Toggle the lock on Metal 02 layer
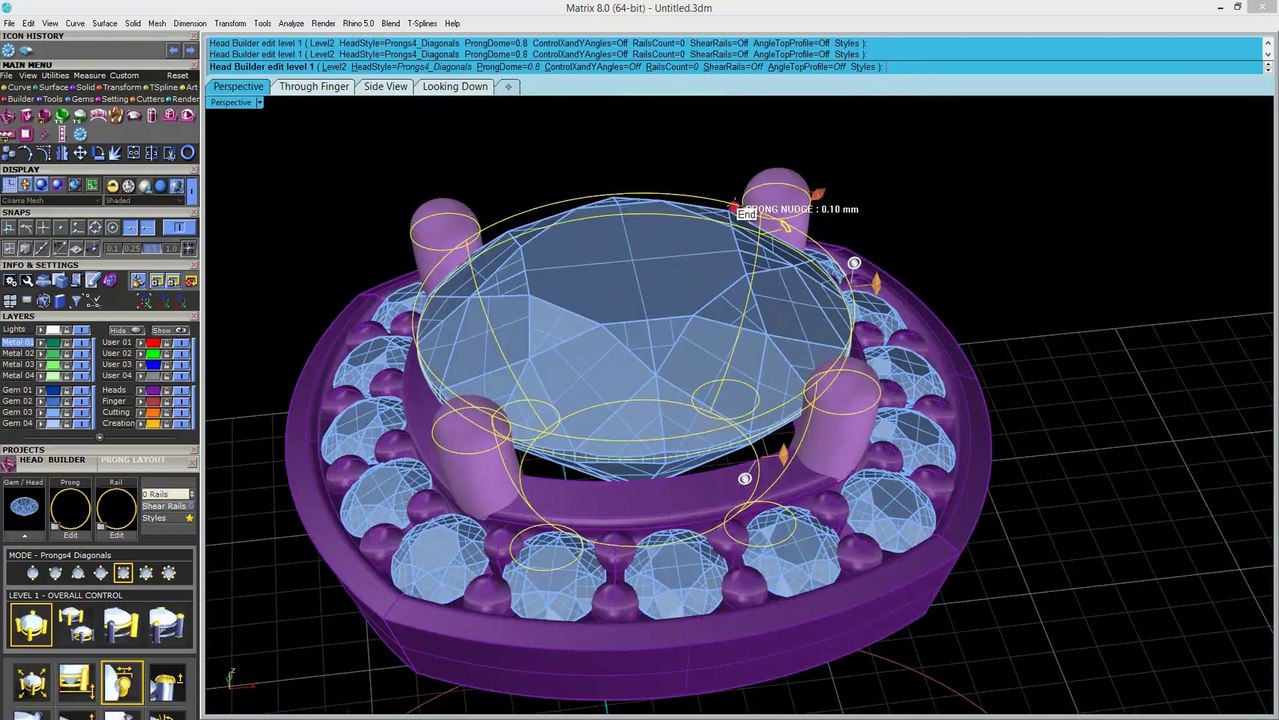The height and width of the screenshot is (720, 1279). point(66,353)
